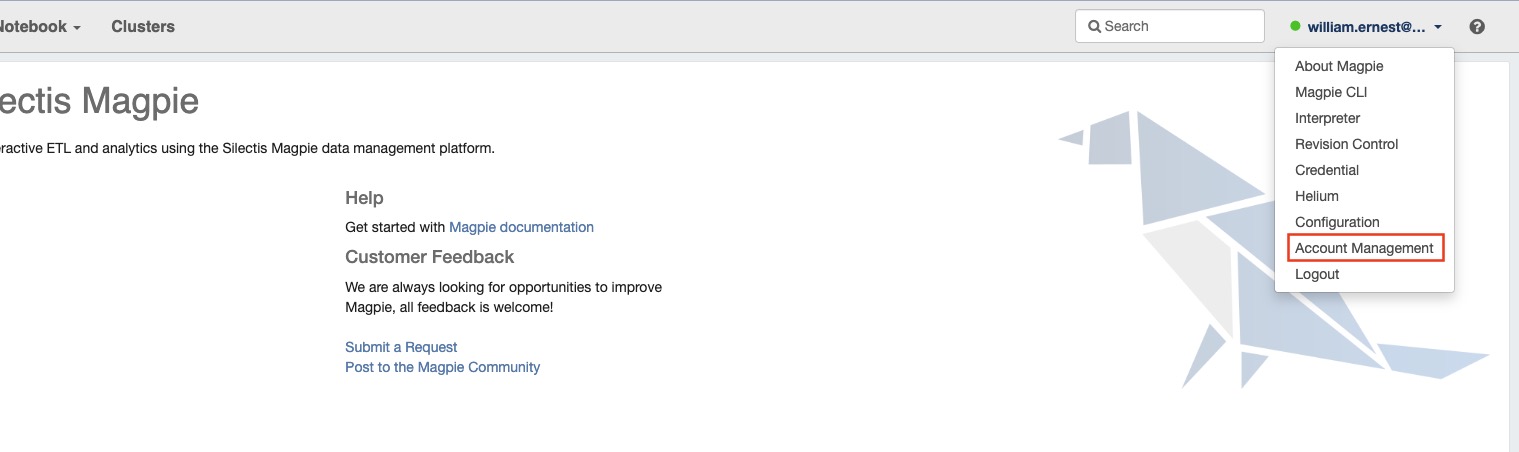Click the green online status dot
Viewport: 1519px width, 452px height.
coord(1295,27)
